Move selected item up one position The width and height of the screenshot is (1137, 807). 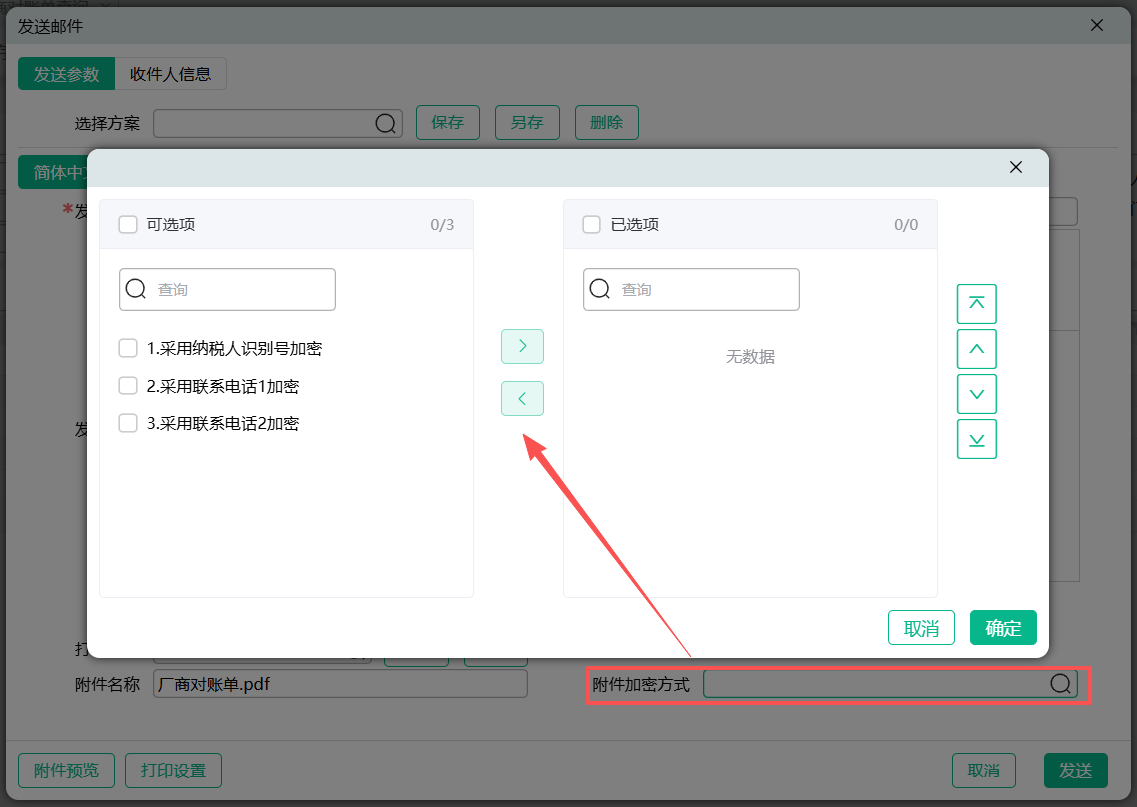[977, 349]
